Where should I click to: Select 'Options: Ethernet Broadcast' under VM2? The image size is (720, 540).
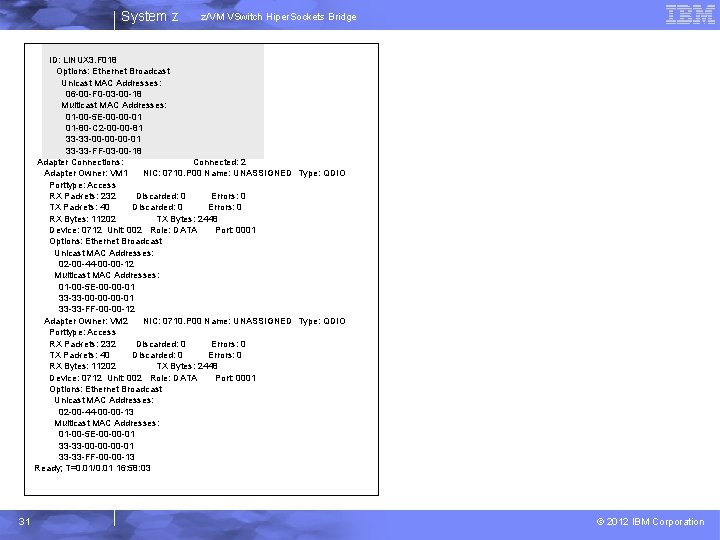point(106,389)
